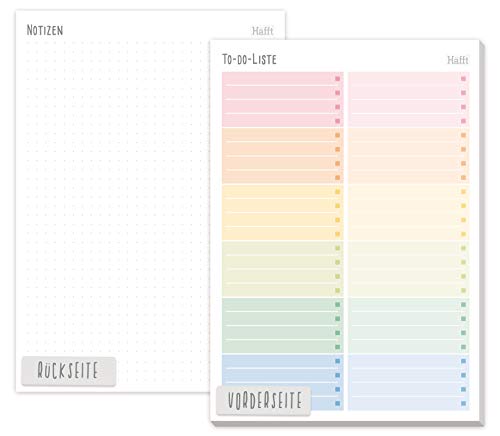
Task: Mark the first dark-green checkbox in right column
Action: pos(463,305)
